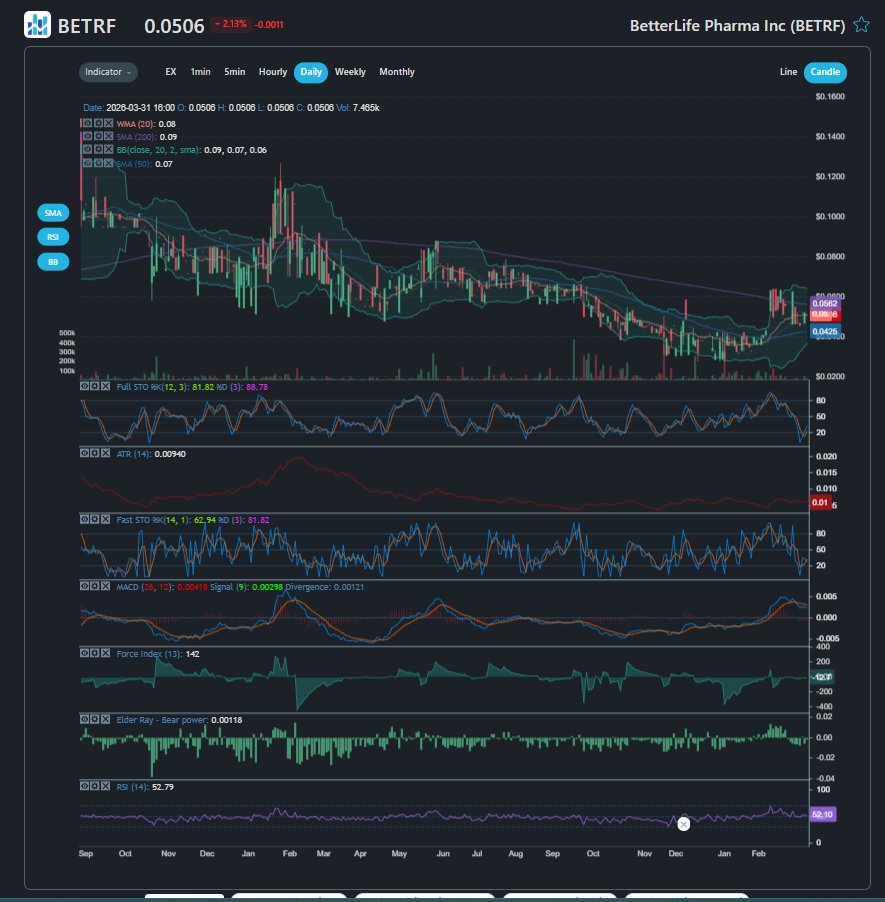Remove the WMA (20) indicator with X
Screen dimensions: 885x902
click(x=108, y=123)
